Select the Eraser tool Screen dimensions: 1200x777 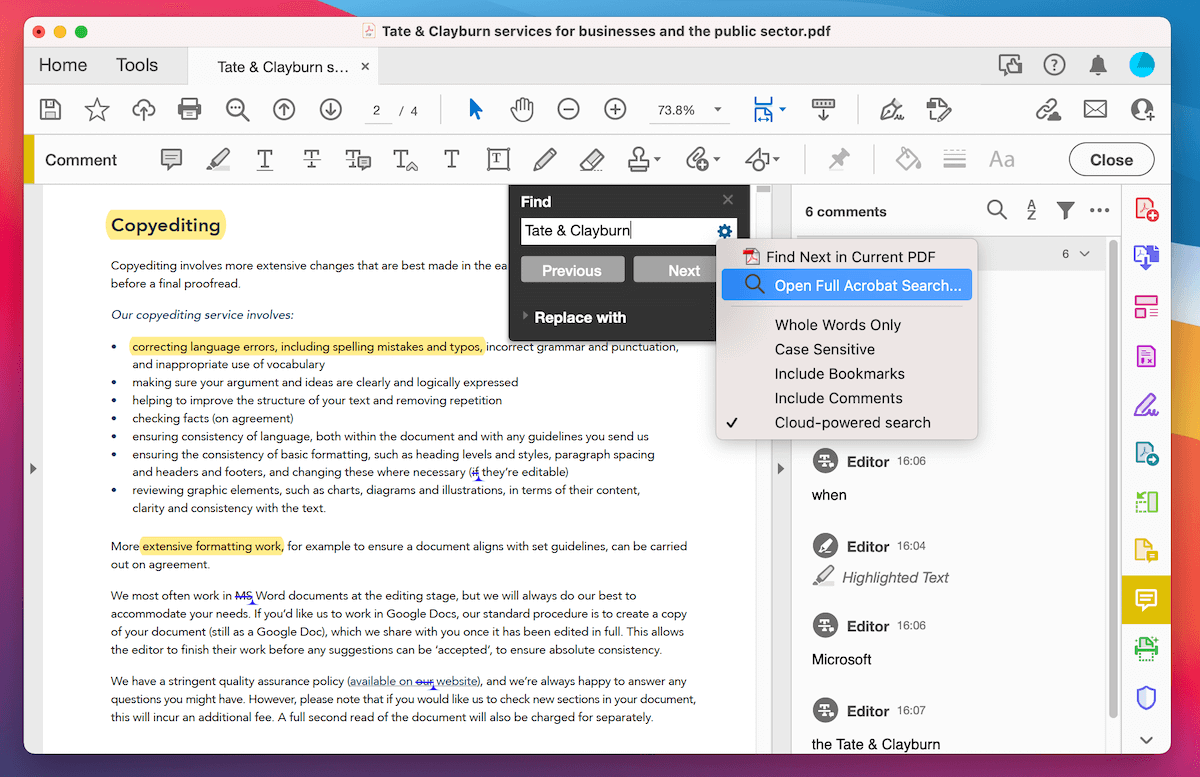[x=591, y=159]
